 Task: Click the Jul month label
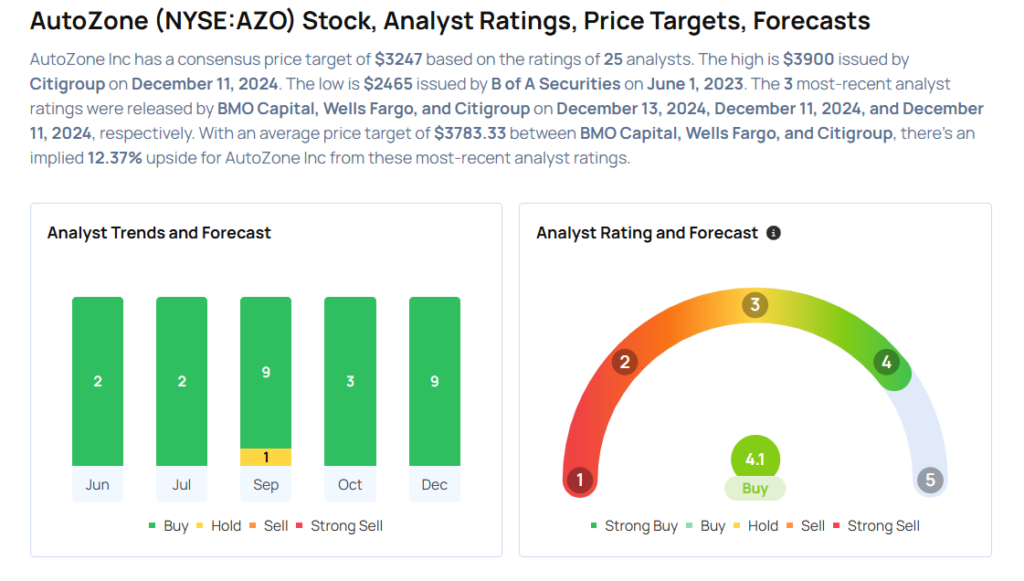tap(182, 485)
